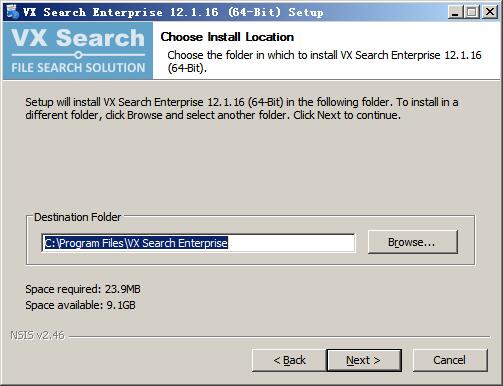Close the setup window
The width and height of the screenshot is (503, 386).
pos(490,12)
